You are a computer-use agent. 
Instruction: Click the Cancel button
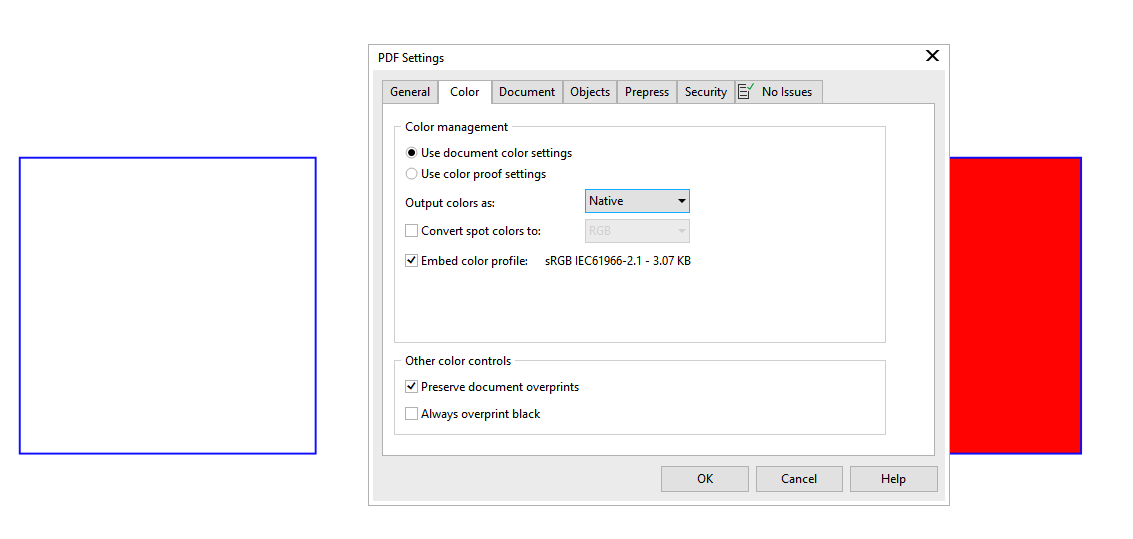click(799, 479)
